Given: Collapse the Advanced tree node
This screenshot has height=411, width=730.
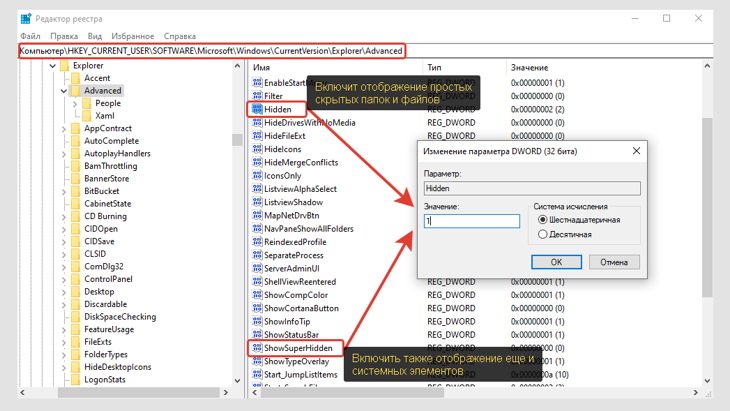Looking at the screenshot, I should click(64, 91).
